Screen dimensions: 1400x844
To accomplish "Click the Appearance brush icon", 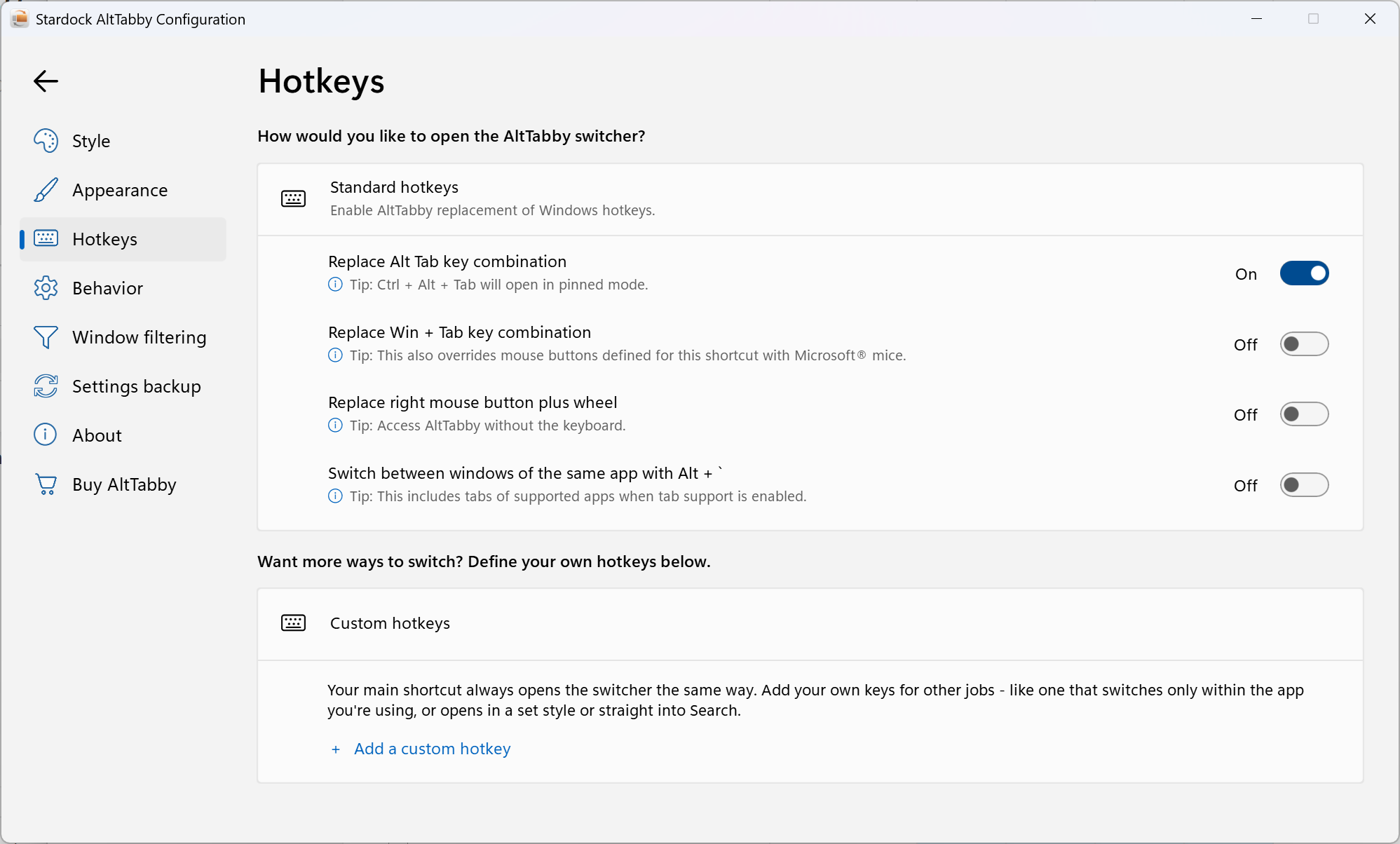I will pyautogui.click(x=46, y=190).
